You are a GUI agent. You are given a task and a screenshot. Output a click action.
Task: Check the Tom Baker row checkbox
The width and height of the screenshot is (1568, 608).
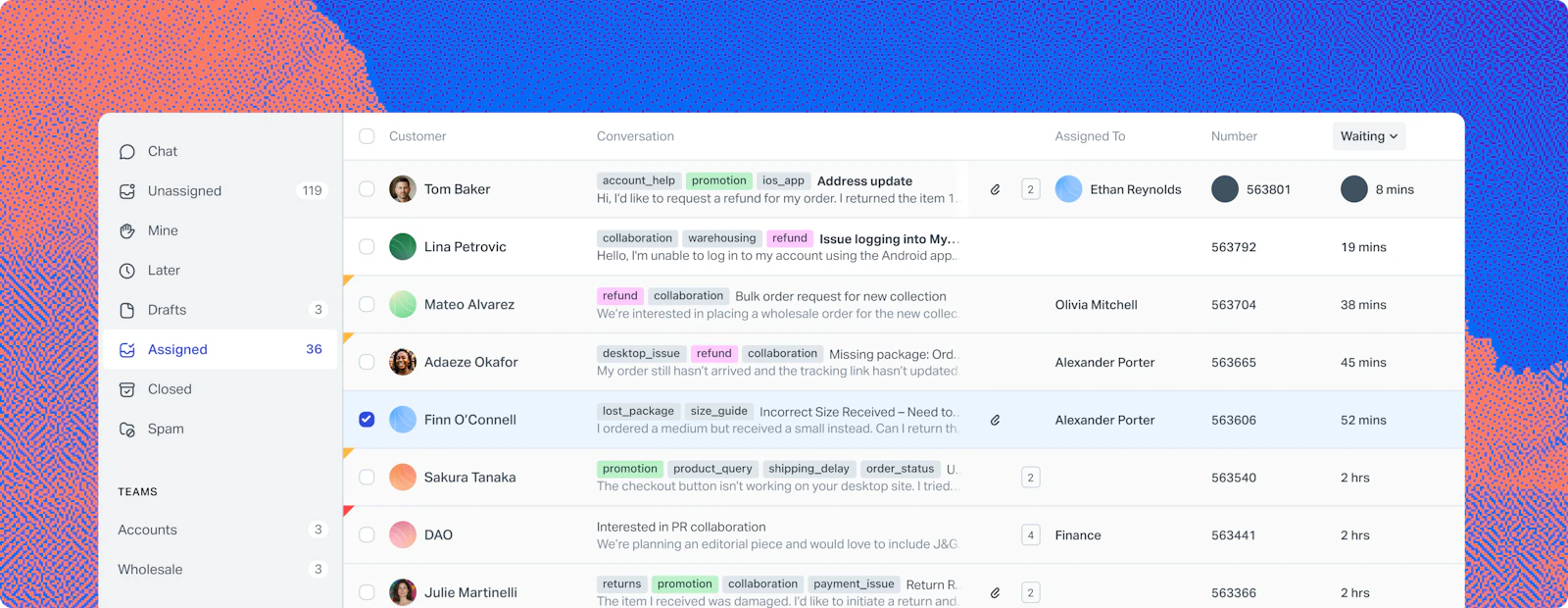[367, 189]
